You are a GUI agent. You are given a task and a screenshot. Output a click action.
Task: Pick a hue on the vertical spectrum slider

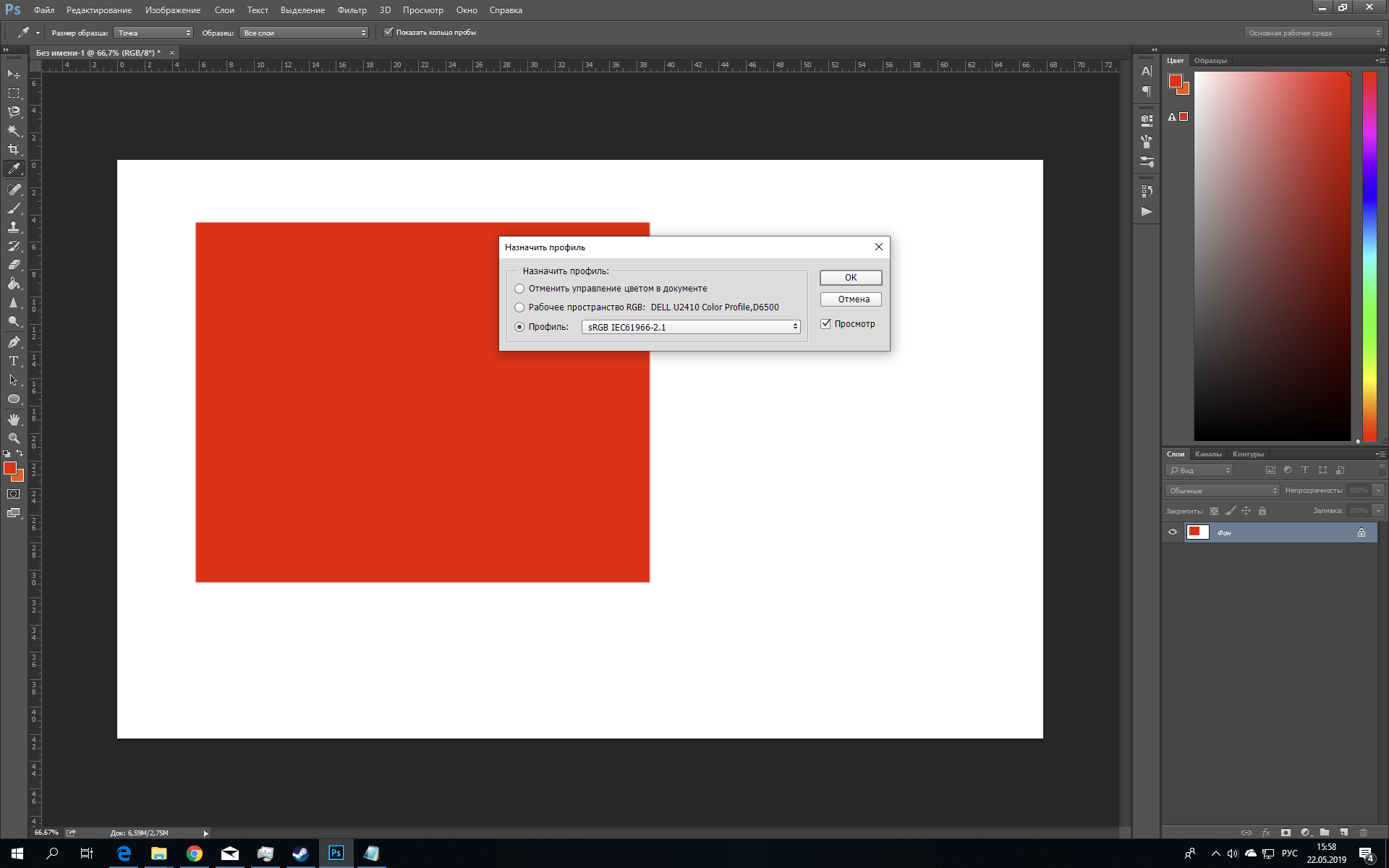pos(1369,257)
